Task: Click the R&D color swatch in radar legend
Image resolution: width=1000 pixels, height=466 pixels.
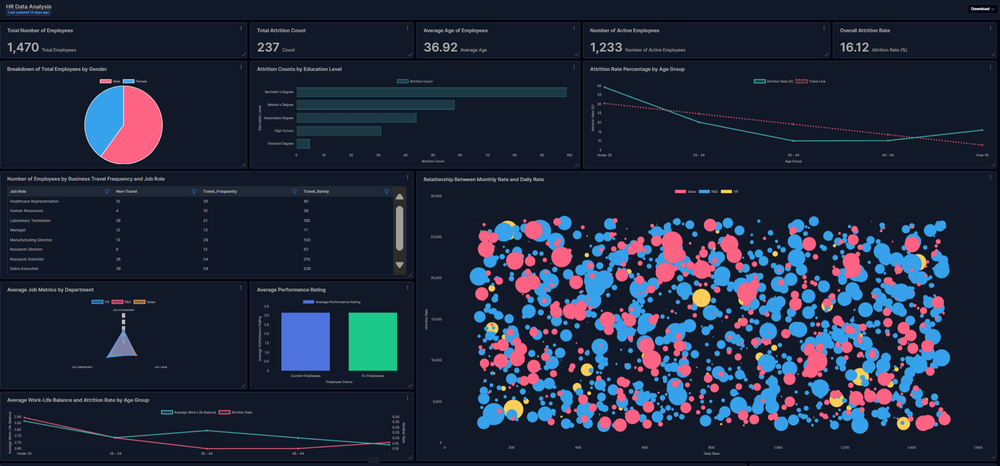Action: [x=116, y=300]
